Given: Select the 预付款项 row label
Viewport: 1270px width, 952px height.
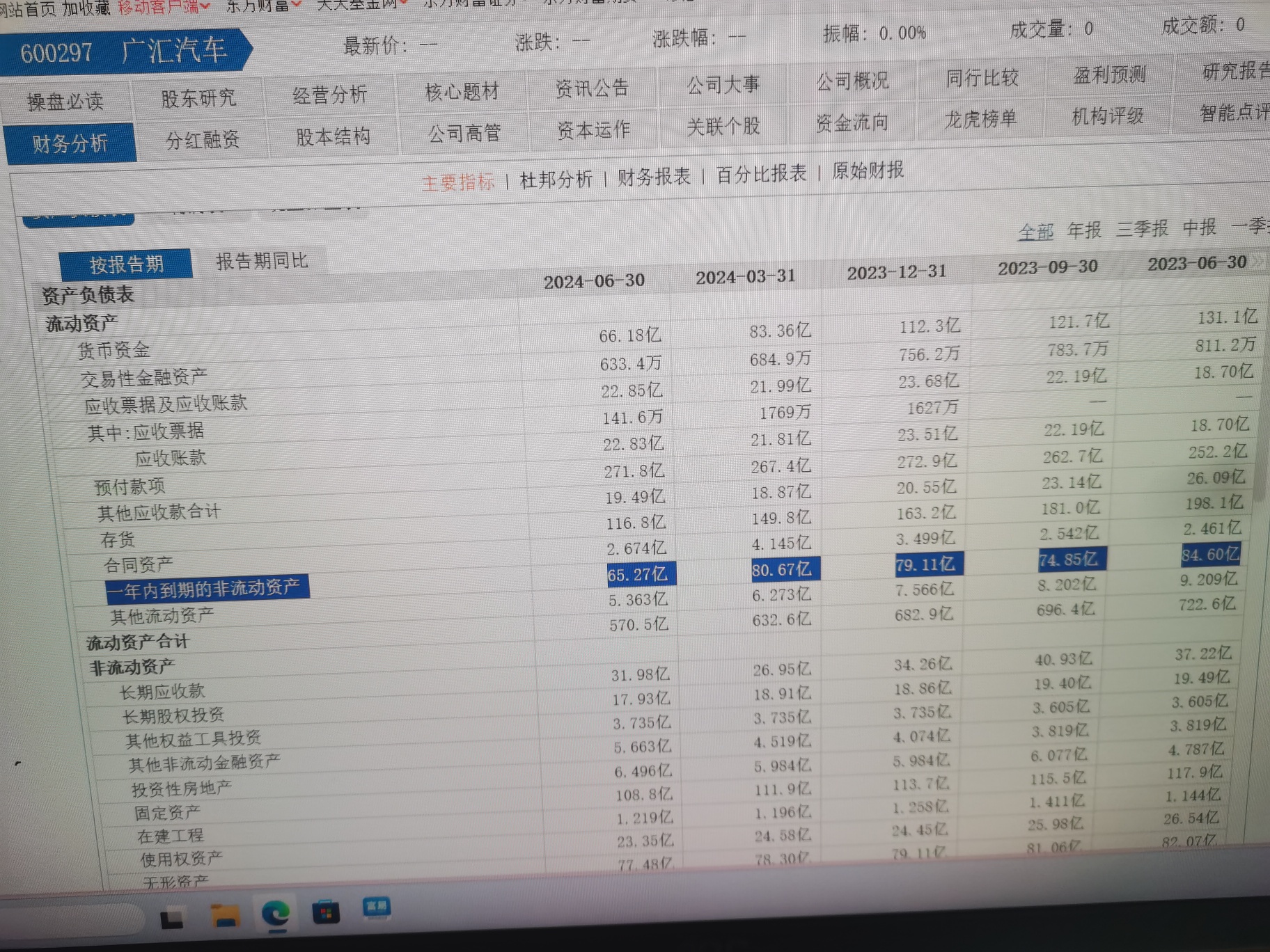Looking at the screenshot, I should pos(130,486).
